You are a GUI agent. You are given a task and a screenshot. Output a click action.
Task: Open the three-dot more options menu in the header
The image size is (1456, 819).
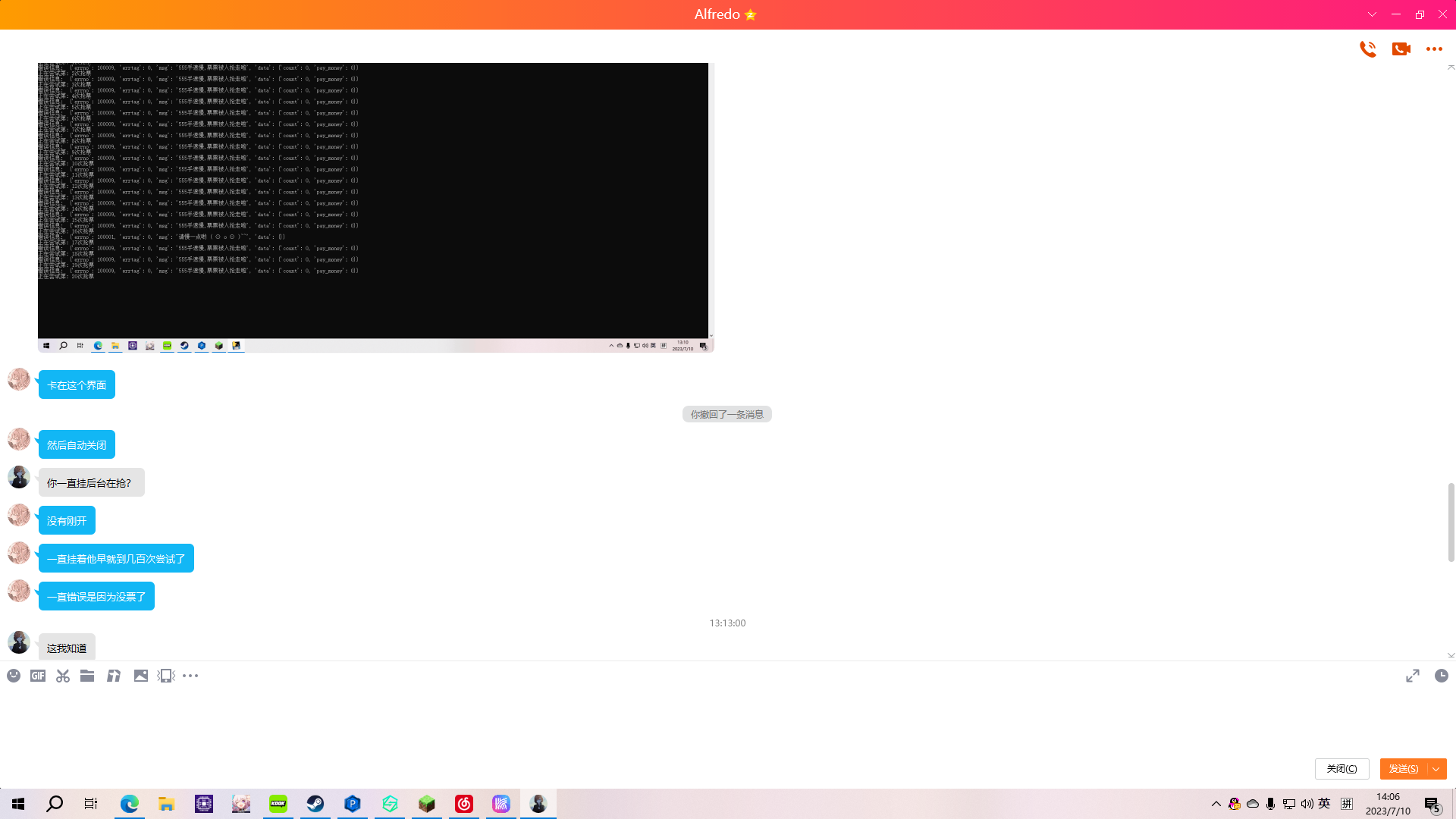click(x=1434, y=49)
